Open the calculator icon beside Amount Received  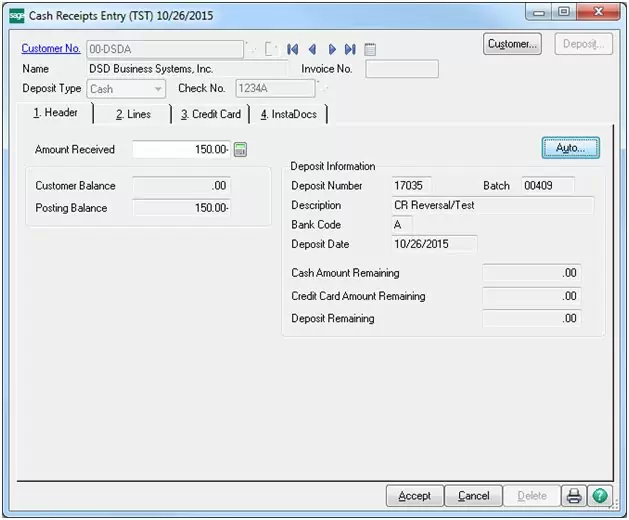click(x=240, y=150)
